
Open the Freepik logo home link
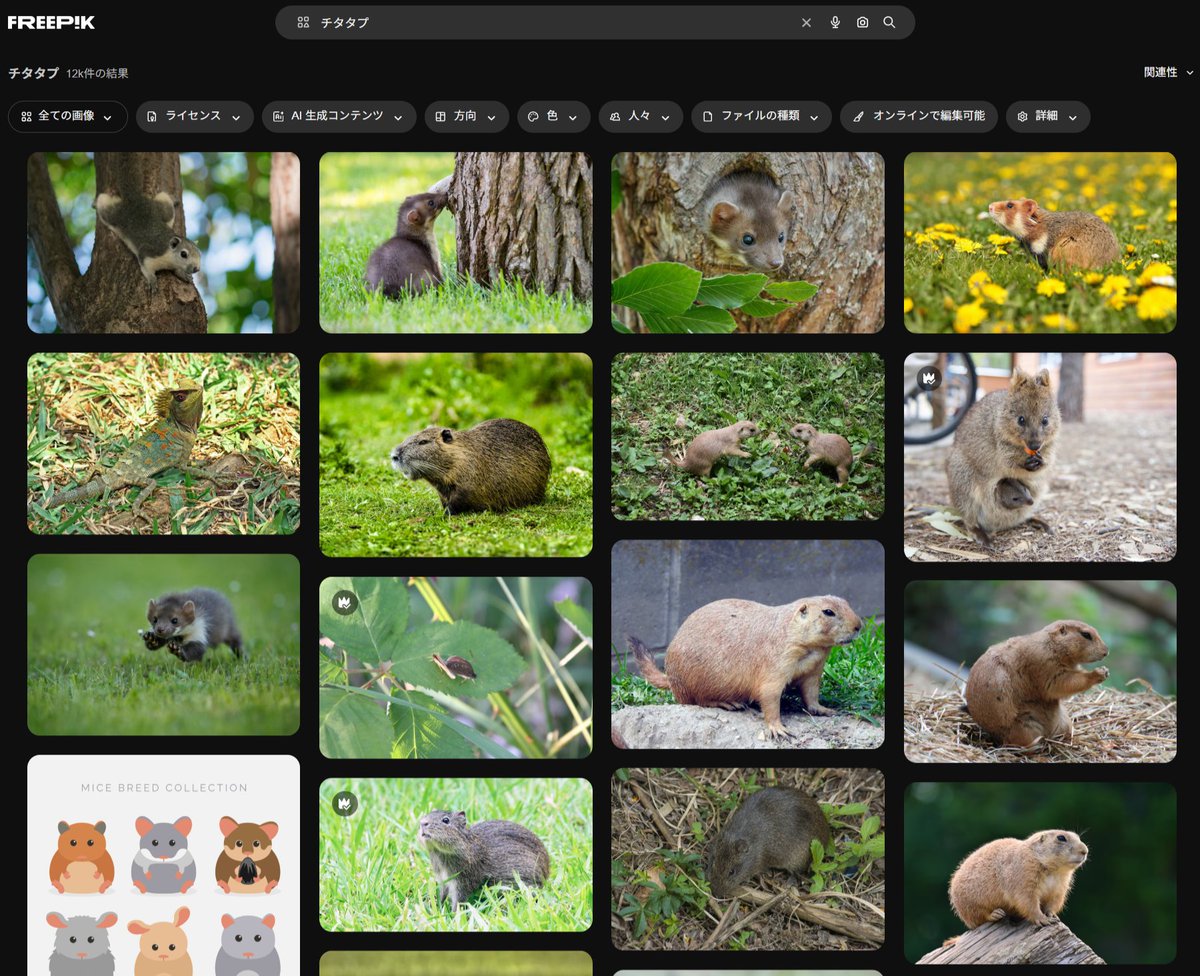point(51,22)
